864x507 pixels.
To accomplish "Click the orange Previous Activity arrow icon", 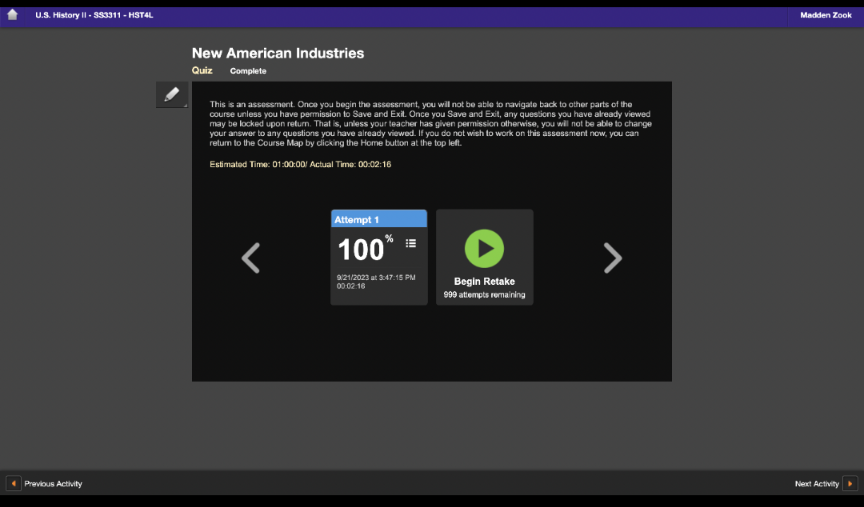I will point(14,484).
